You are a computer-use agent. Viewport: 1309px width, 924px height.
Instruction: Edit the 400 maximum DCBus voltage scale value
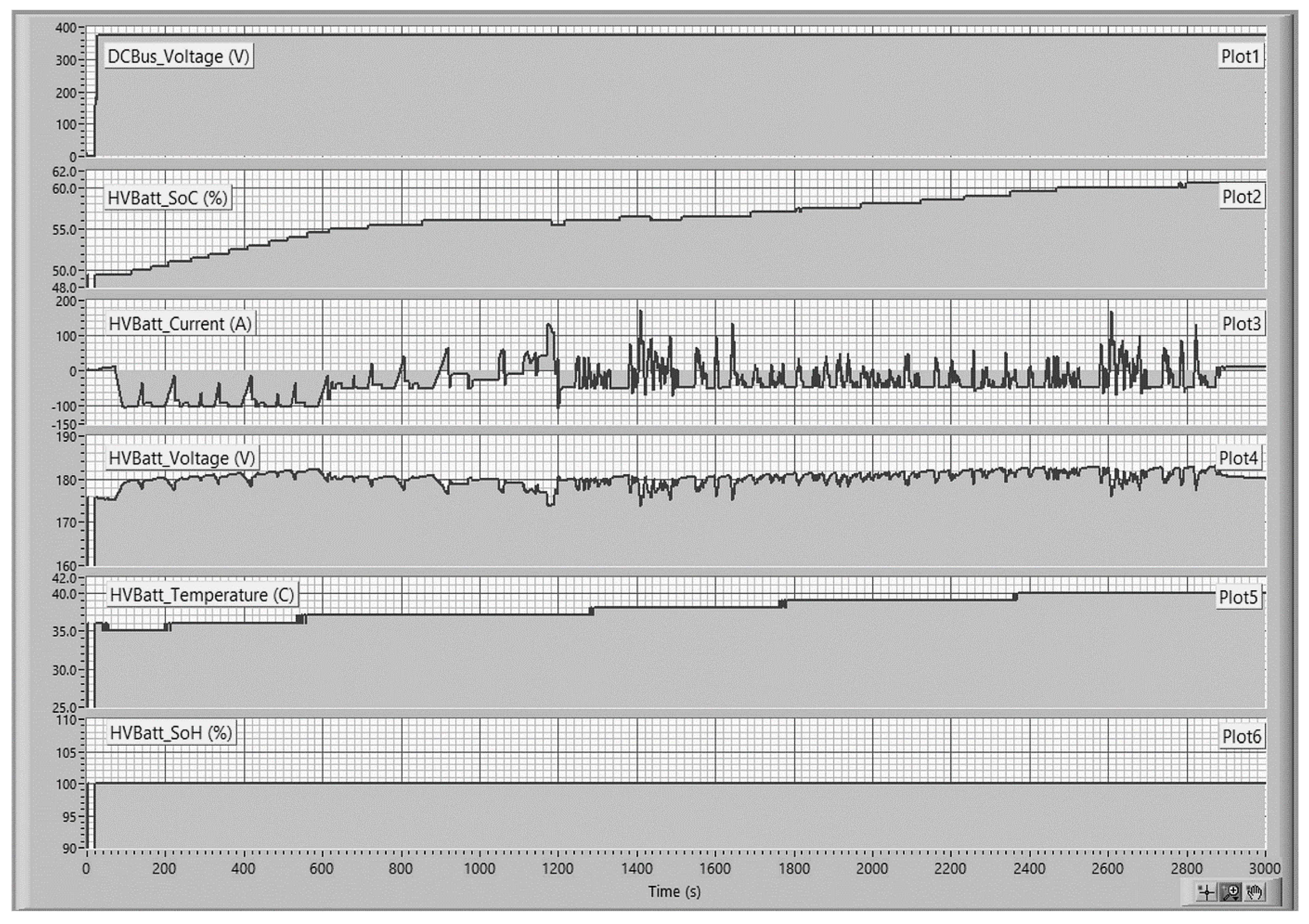pyautogui.click(x=66, y=28)
